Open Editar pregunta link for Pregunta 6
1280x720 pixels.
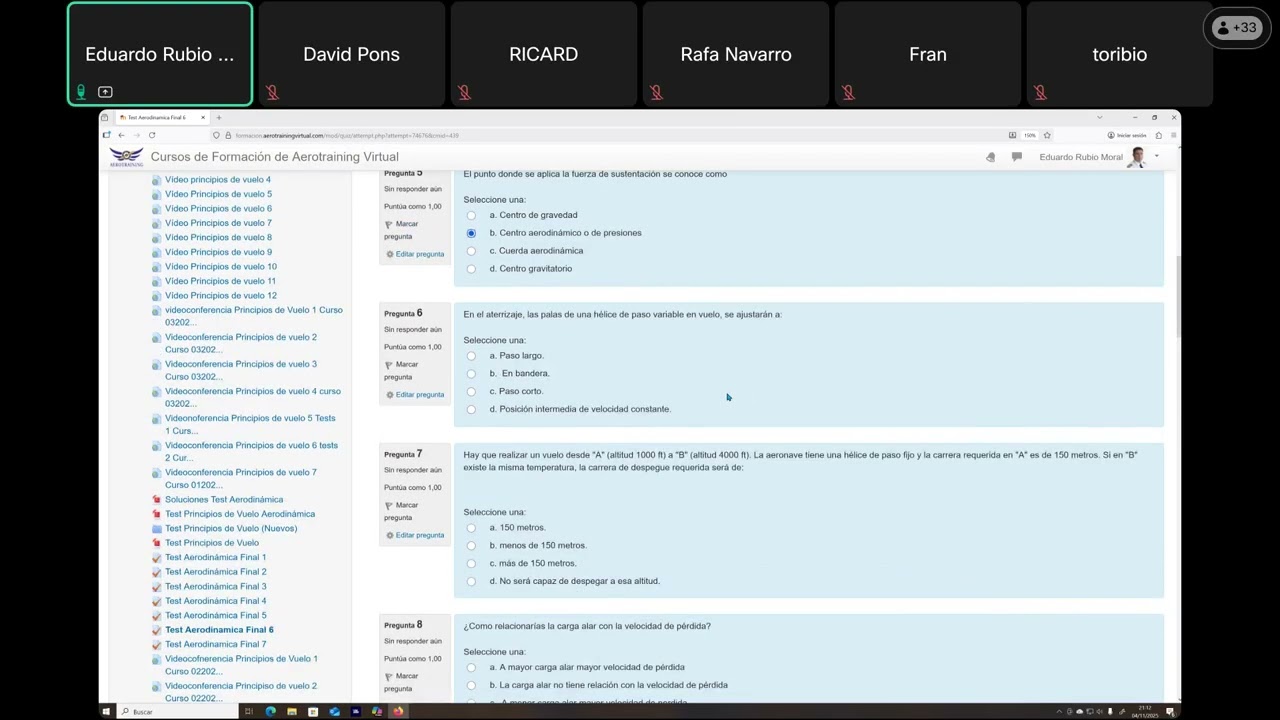419,394
